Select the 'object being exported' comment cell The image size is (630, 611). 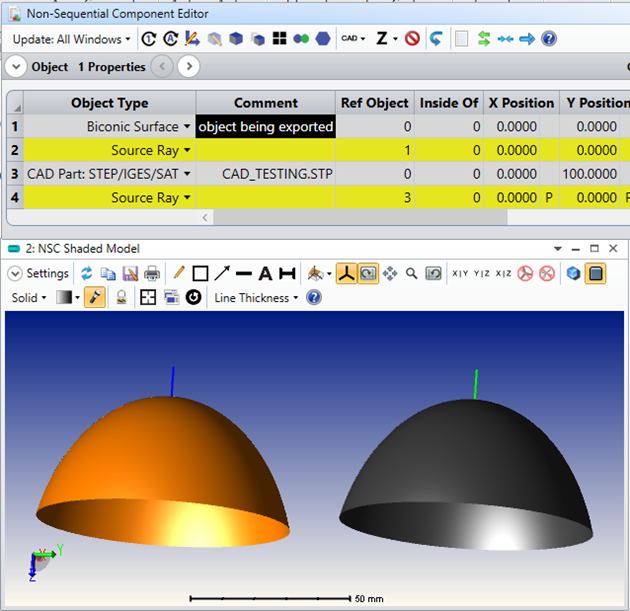[x=266, y=127]
